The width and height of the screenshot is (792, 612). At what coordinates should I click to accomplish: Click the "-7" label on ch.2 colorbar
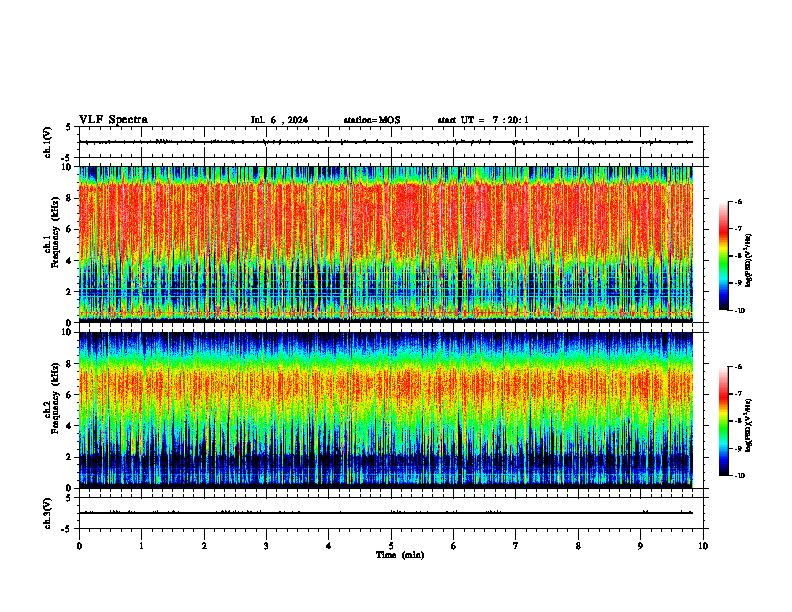point(738,394)
